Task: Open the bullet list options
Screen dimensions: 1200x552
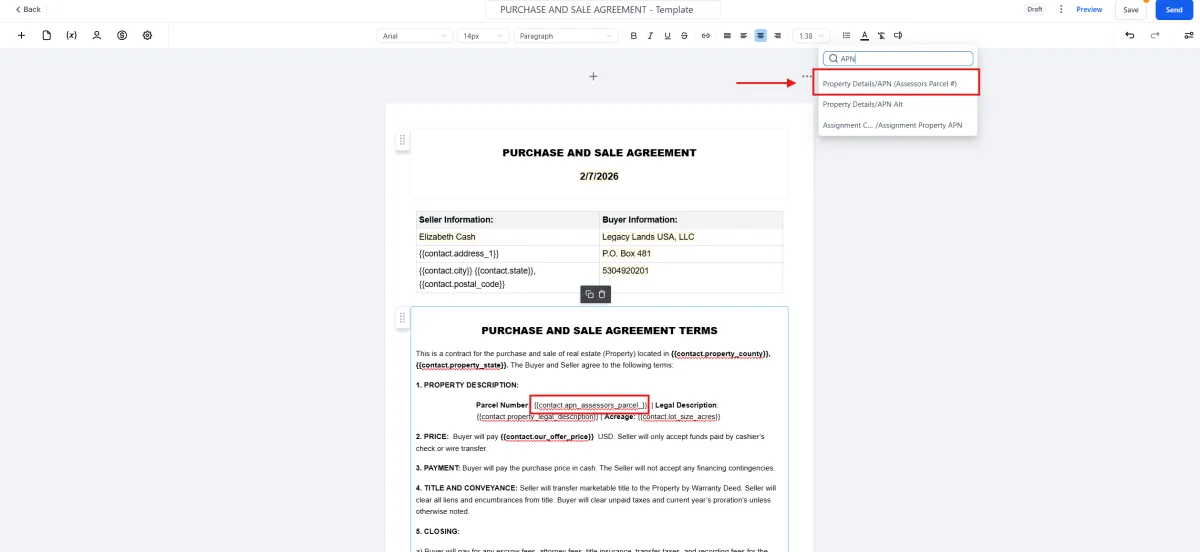Action: [x=847, y=35]
